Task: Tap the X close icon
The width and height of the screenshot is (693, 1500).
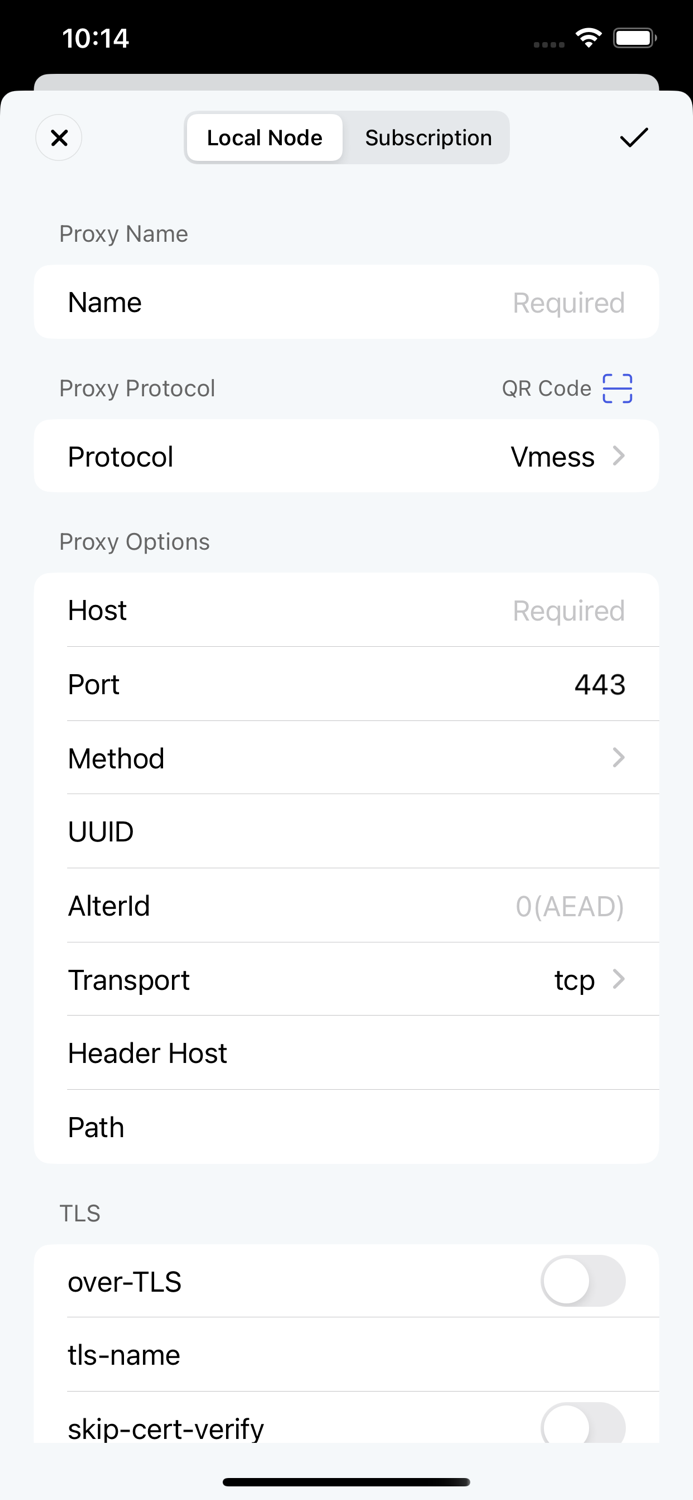Action: 59,138
